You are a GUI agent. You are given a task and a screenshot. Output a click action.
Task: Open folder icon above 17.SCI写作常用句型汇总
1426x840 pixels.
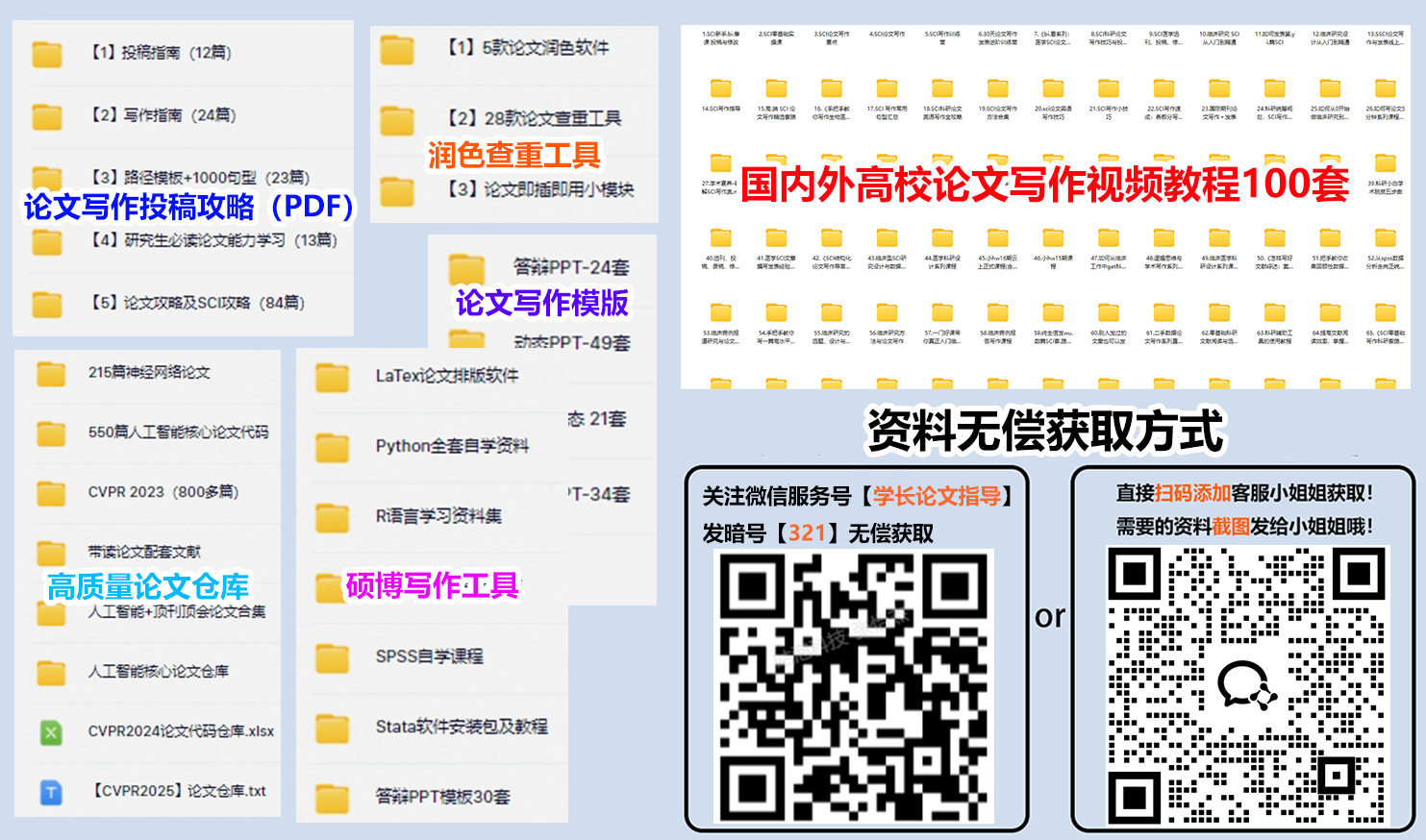tap(888, 88)
